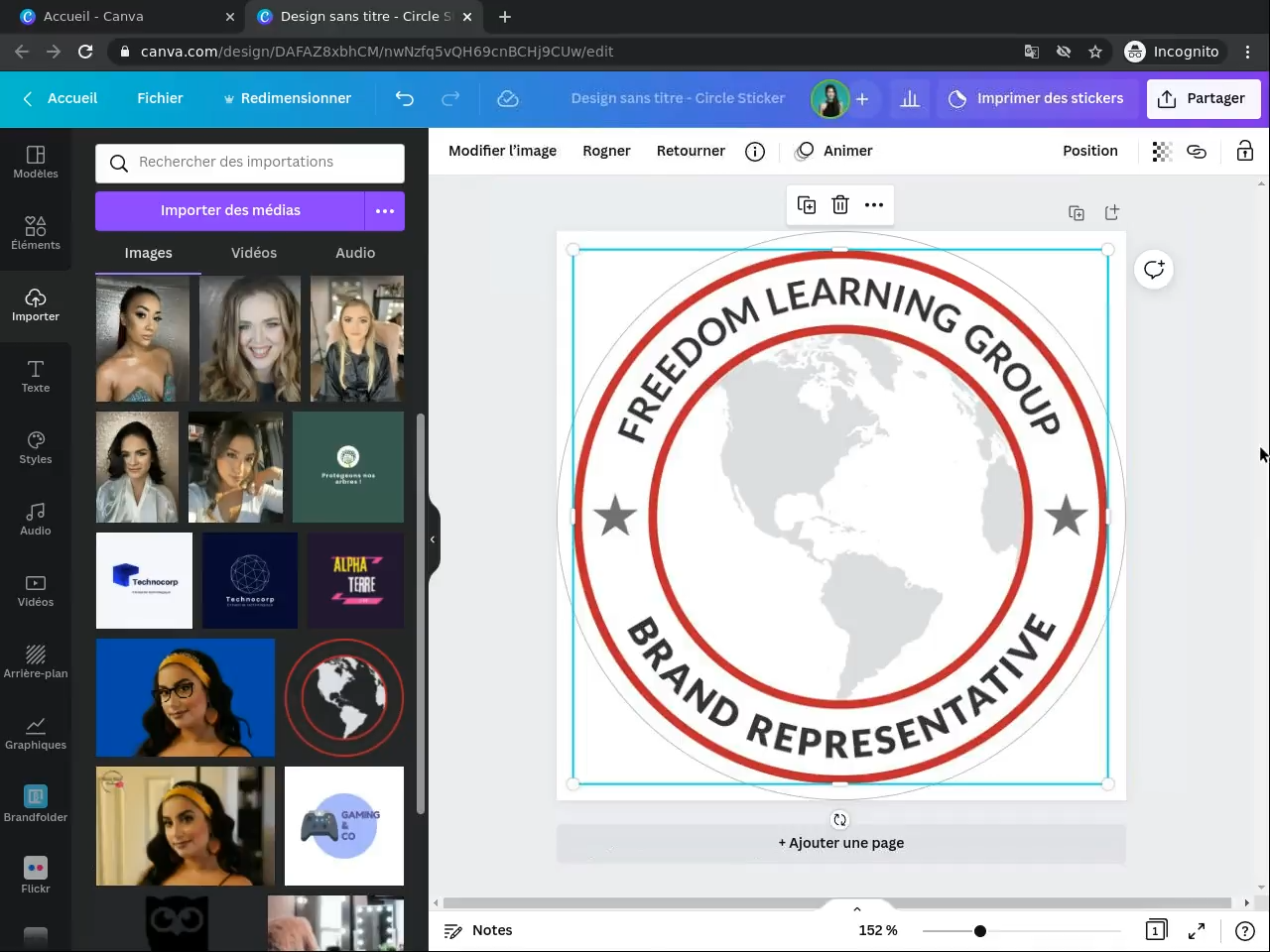Switch to the Audio tab in imports

[355, 253]
